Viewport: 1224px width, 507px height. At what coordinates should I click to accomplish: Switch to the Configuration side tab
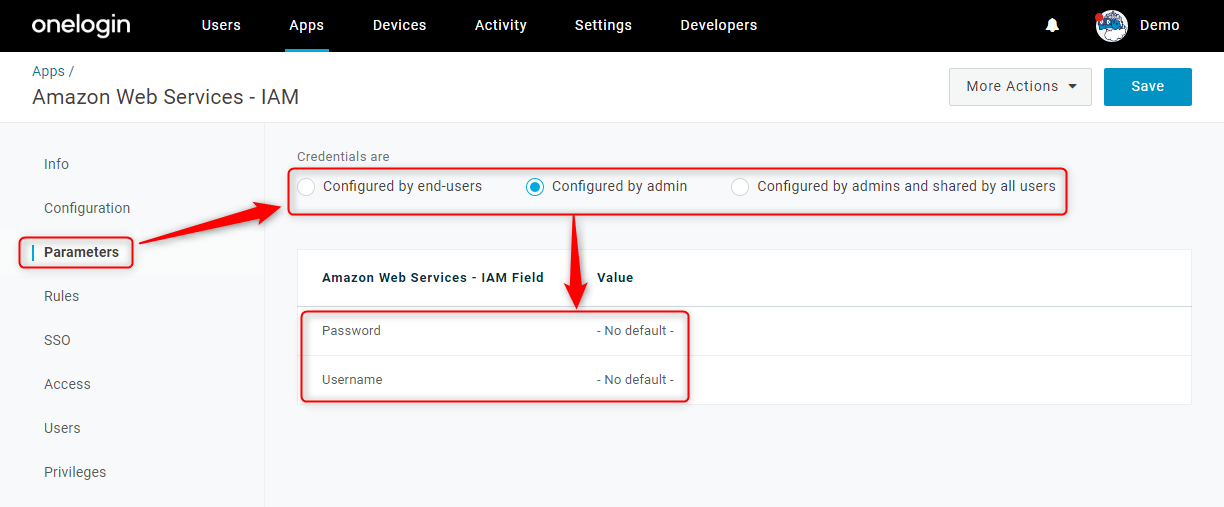[x=87, y=208]
